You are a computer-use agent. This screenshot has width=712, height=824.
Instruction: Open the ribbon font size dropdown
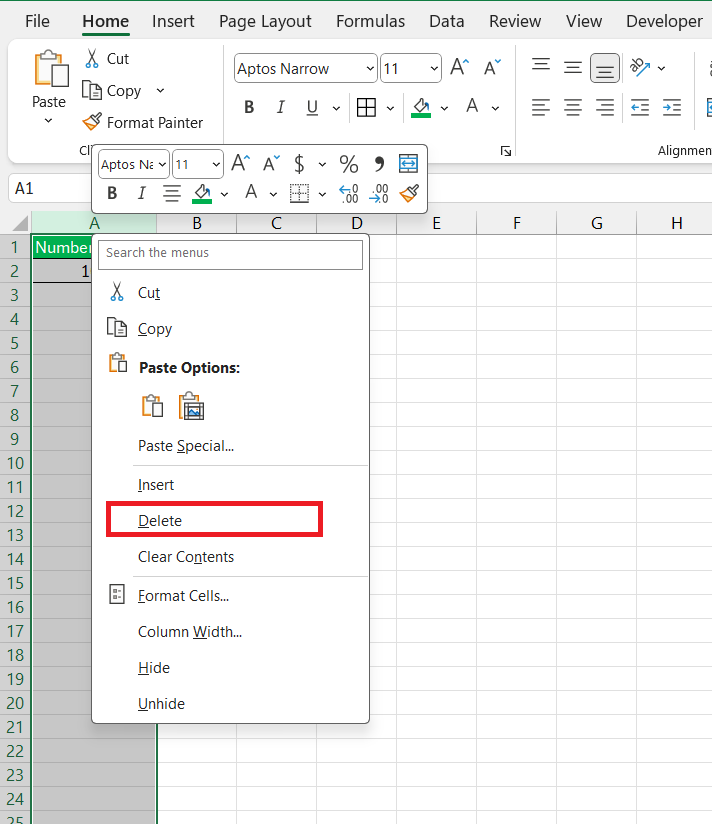click(434, 68)
